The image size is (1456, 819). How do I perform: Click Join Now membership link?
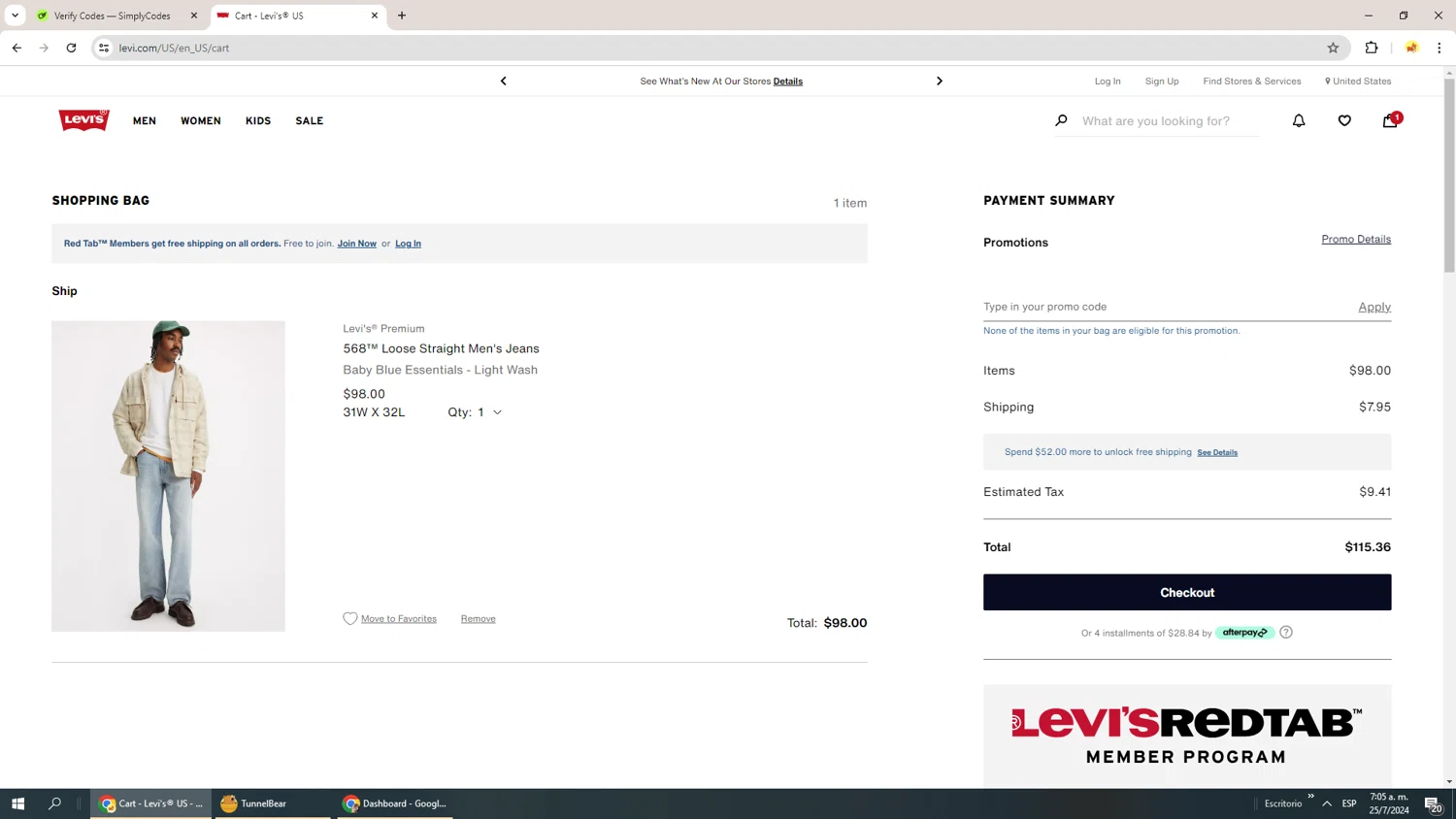coord(356,244)
